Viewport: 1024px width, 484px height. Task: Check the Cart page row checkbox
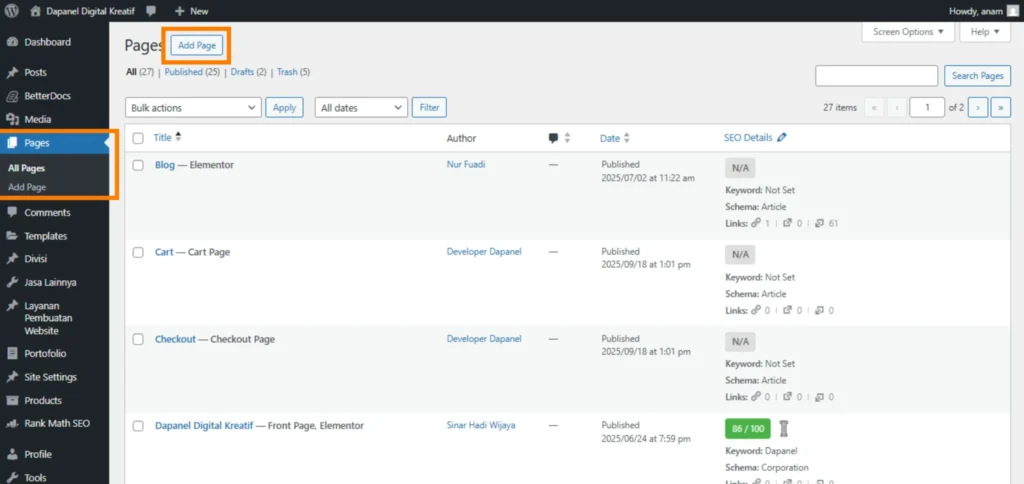point(138,252)
